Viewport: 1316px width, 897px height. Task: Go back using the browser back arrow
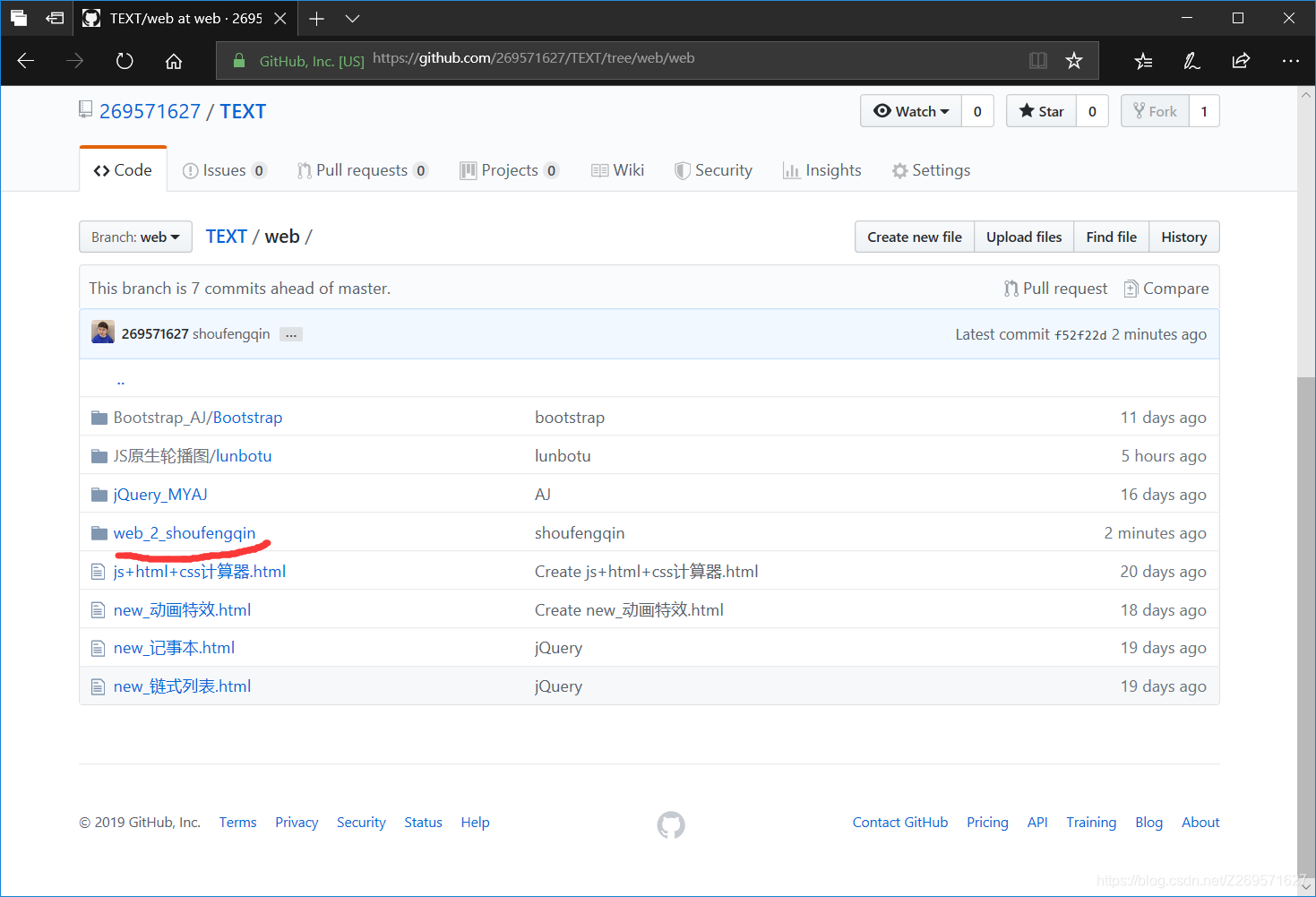click(x=26, y=61)
